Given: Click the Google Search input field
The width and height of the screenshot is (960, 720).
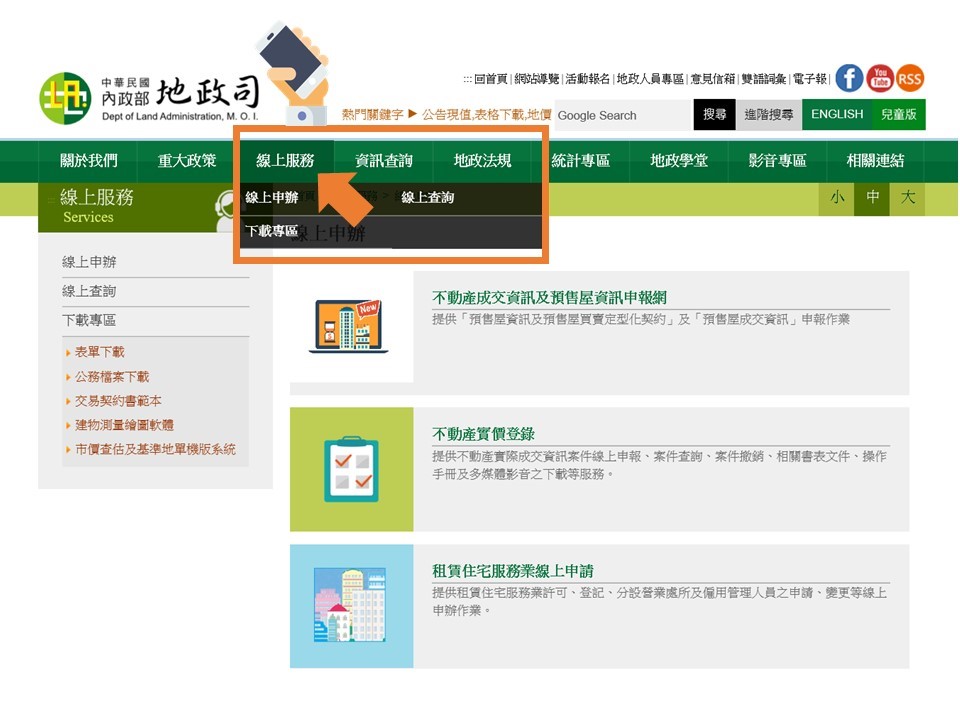Looking at the screenshot, I should (x=620, y=115).
